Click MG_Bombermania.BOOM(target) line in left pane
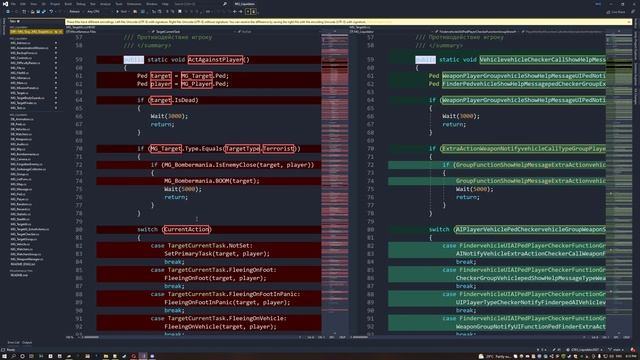The width and height of the screenshot is (640, 360). click(211, 181)
